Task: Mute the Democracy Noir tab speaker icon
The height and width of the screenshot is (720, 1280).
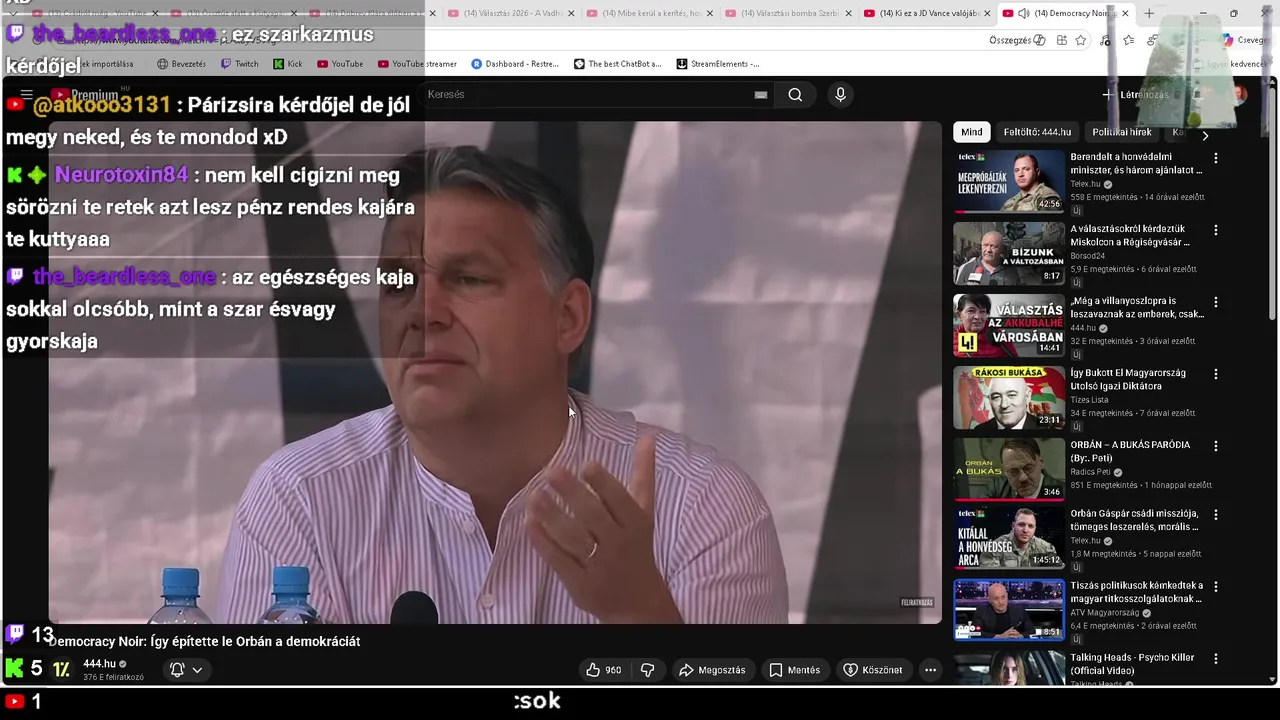Action: point(1023,13)
